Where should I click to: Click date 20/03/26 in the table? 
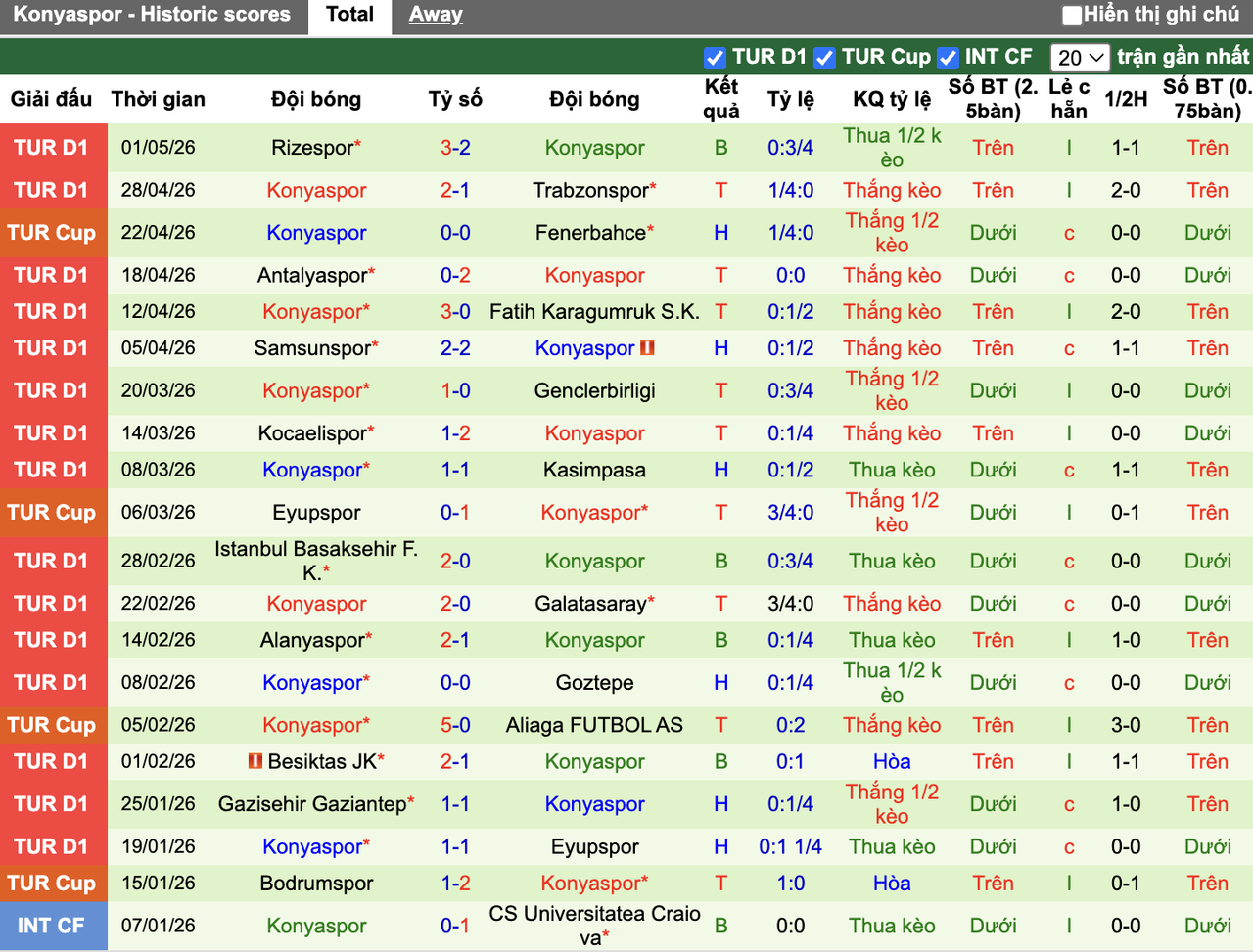(x=159, y=390)
